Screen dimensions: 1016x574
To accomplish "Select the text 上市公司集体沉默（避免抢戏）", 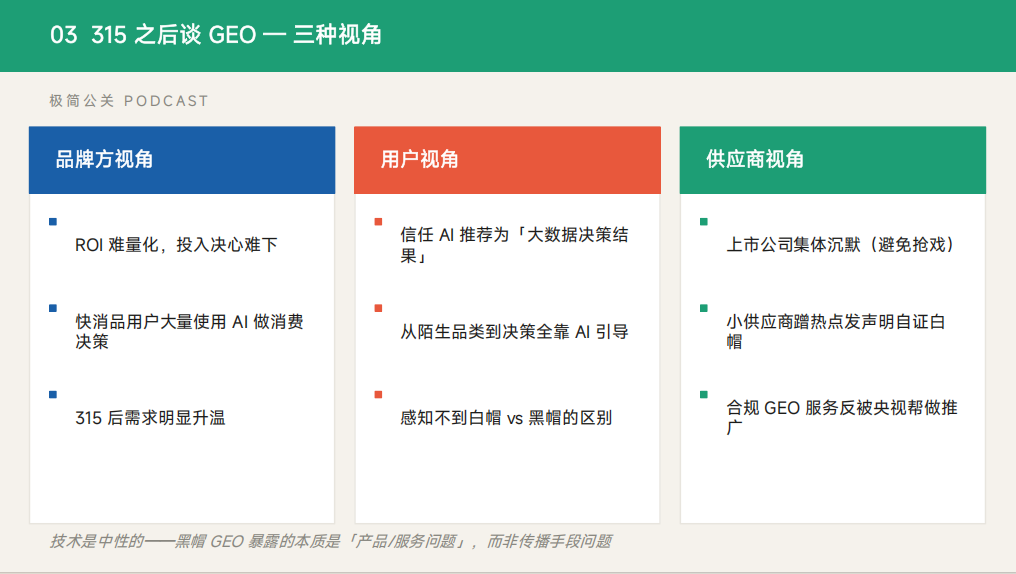I will tap(840, 245).
